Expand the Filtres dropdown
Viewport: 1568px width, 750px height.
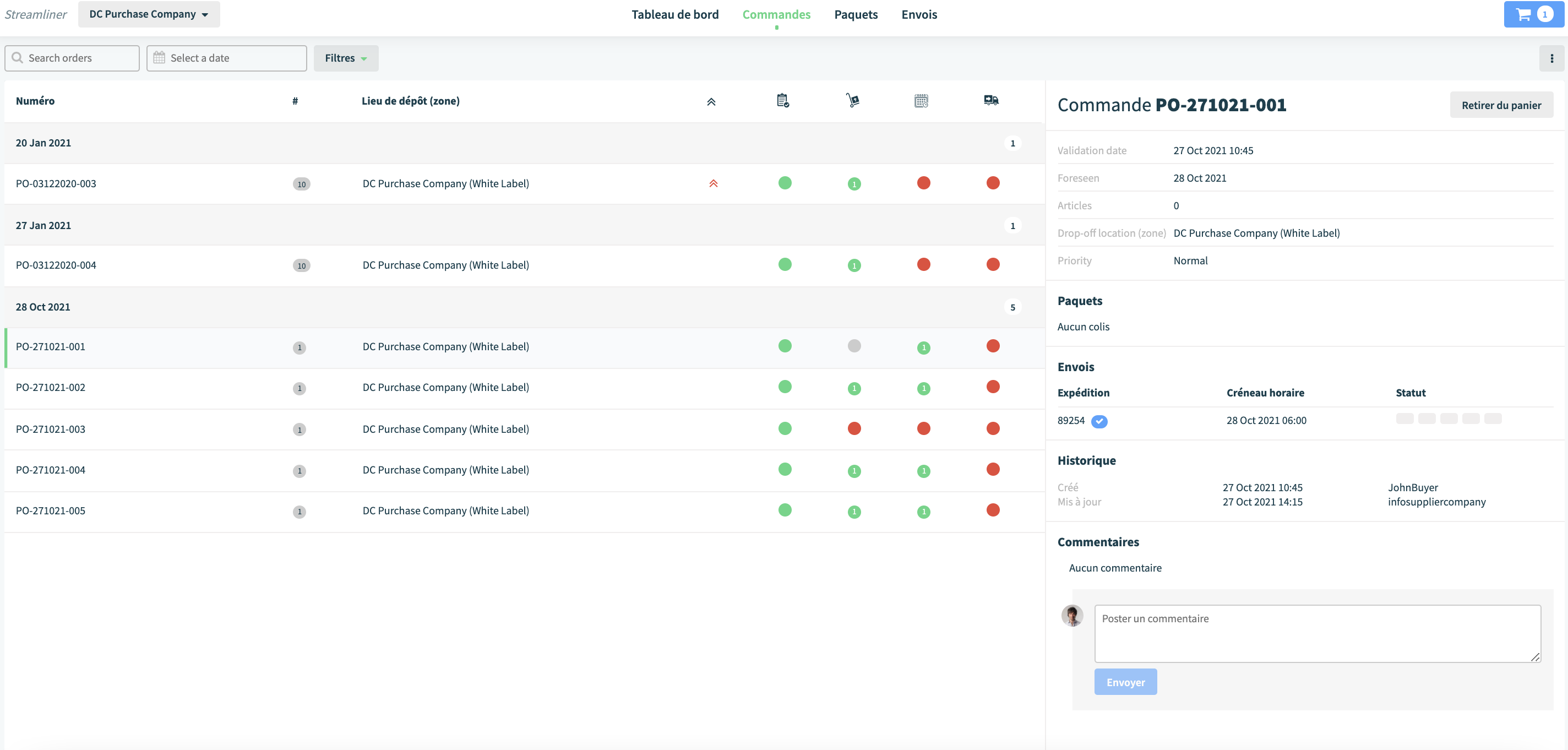346,58
